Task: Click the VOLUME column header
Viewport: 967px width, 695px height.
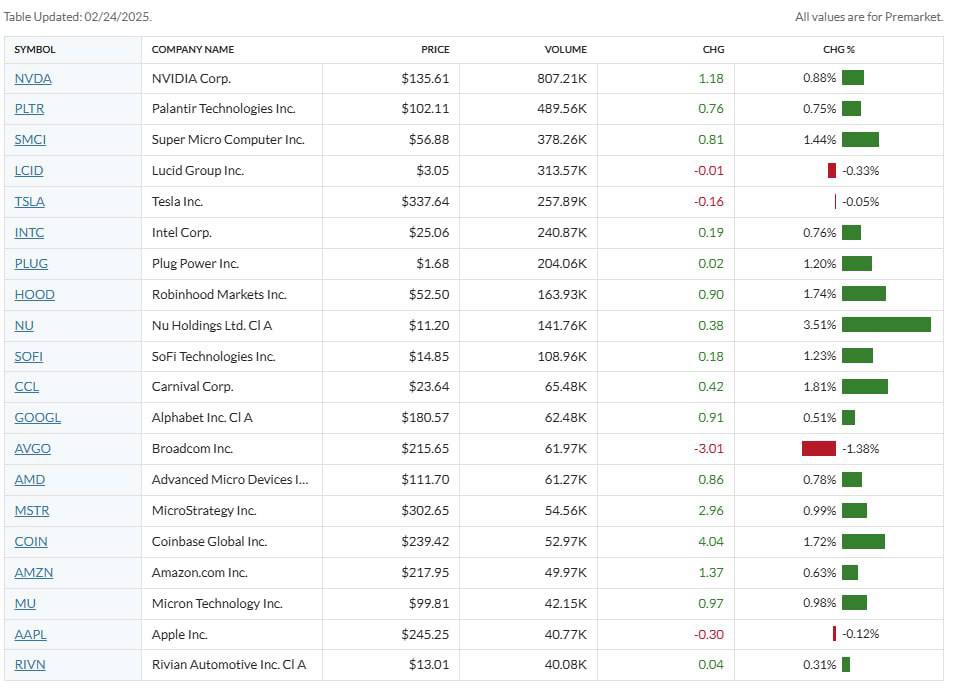Action: pyautogui.click(x=566, y=49)
